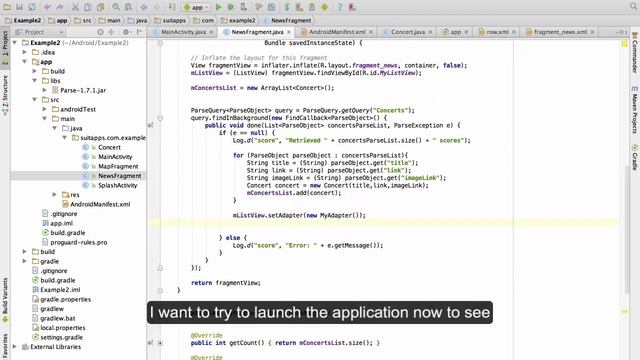This screenshot has height=360, width=640.
Task: Click the Debug app bug icon
Action: click(231, 7)
